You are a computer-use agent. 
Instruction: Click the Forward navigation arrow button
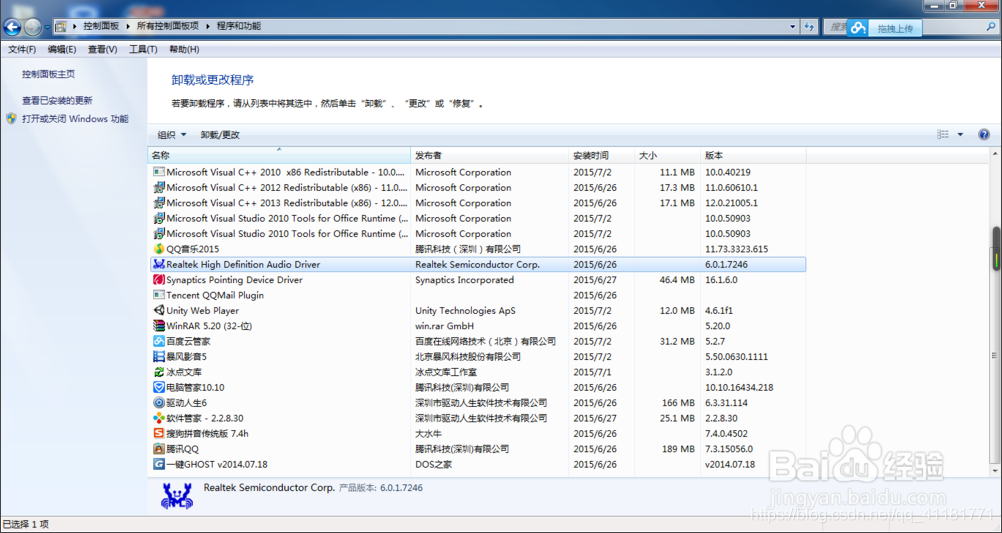33,27
